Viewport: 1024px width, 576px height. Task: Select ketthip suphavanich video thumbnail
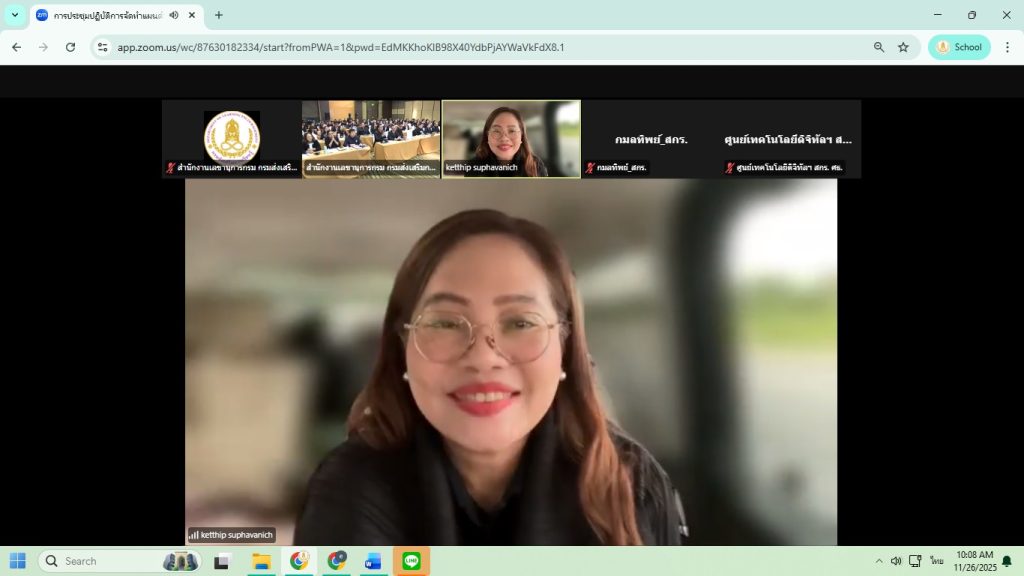pos(511,138)
